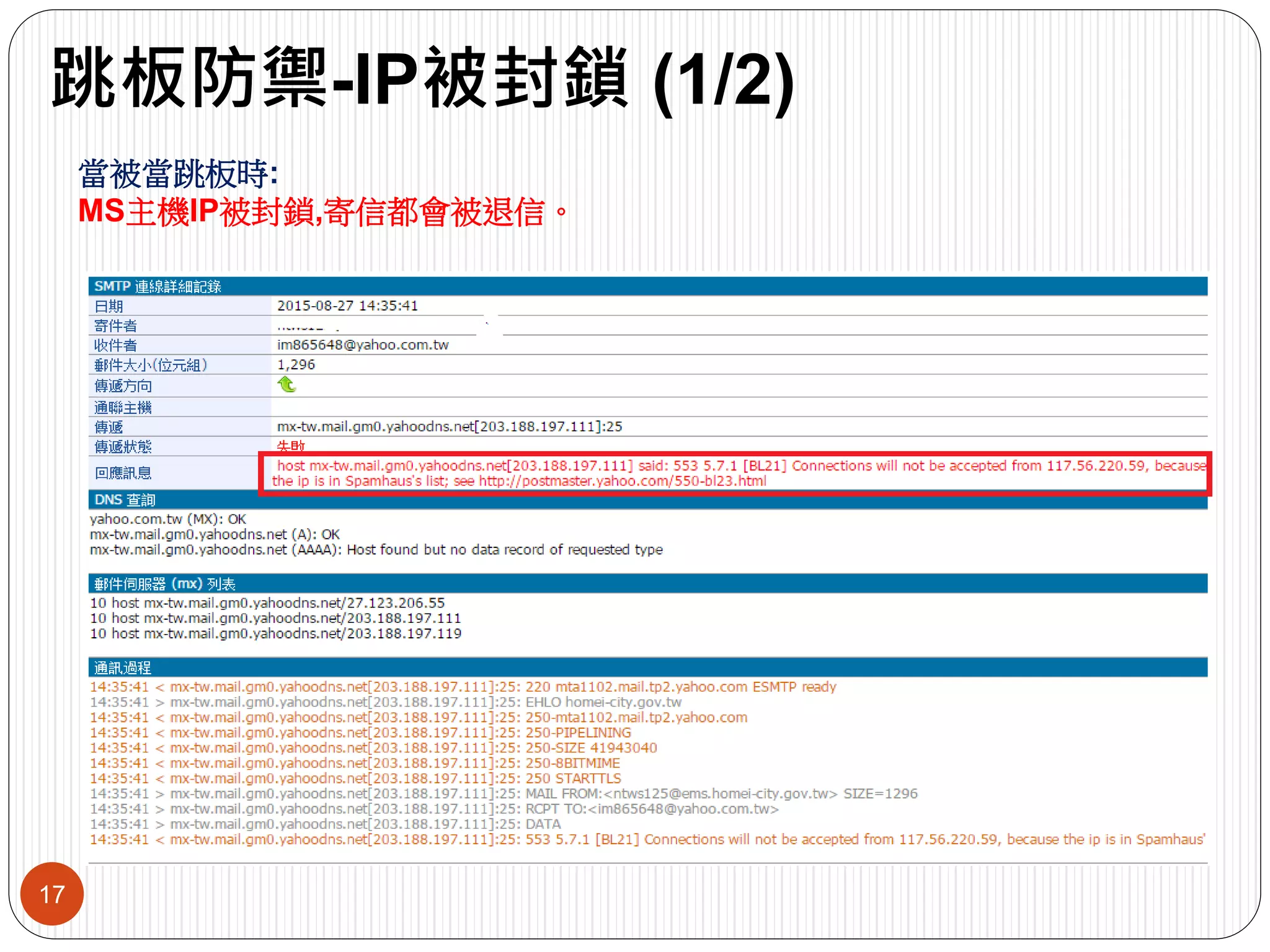Click MX host entry 203.188.197.119
This screenshot has width=1270, height=952.
276,633
